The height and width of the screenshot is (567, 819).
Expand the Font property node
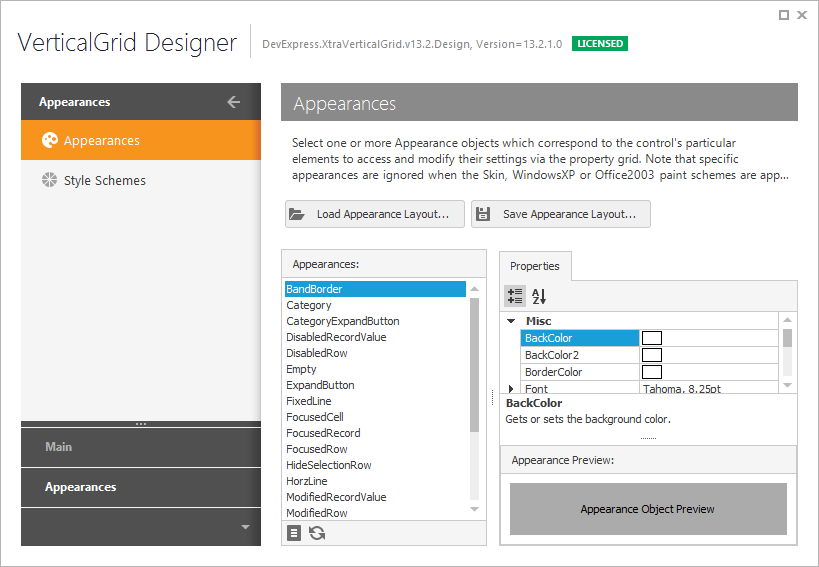pyautogui.click(x=511, y=389)
